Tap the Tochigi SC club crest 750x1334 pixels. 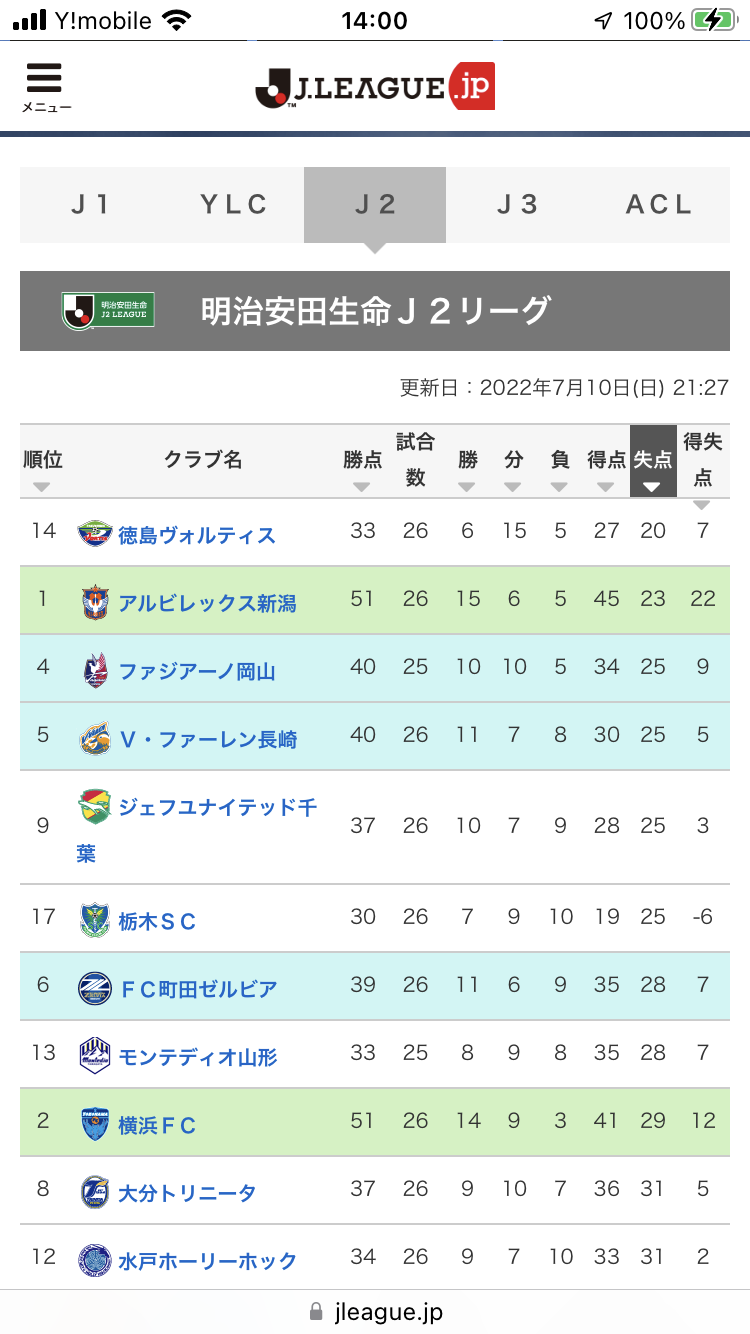point(94,920)
